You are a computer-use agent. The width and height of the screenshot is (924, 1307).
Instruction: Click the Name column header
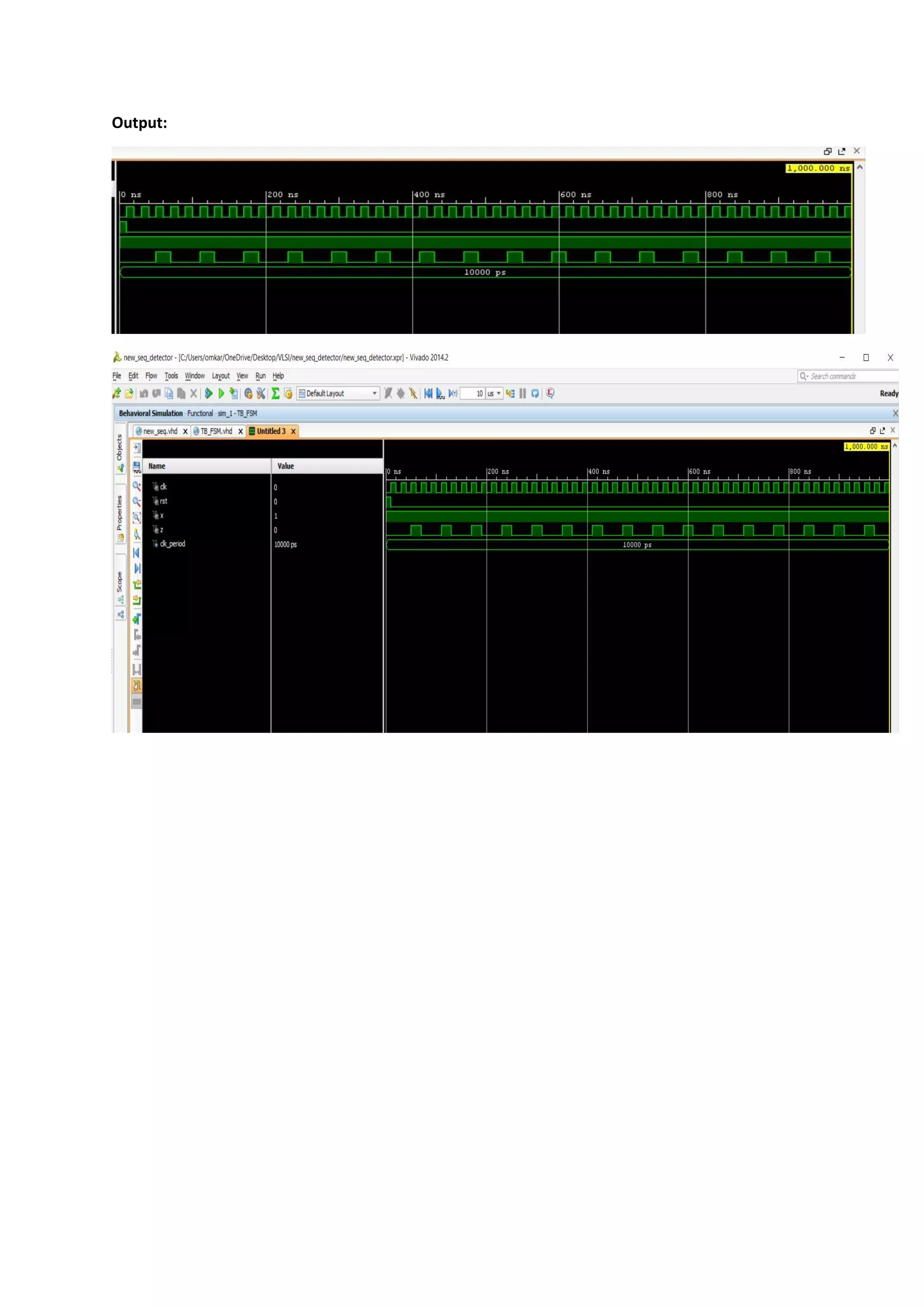pyautogui.click(x=207, y=466)
